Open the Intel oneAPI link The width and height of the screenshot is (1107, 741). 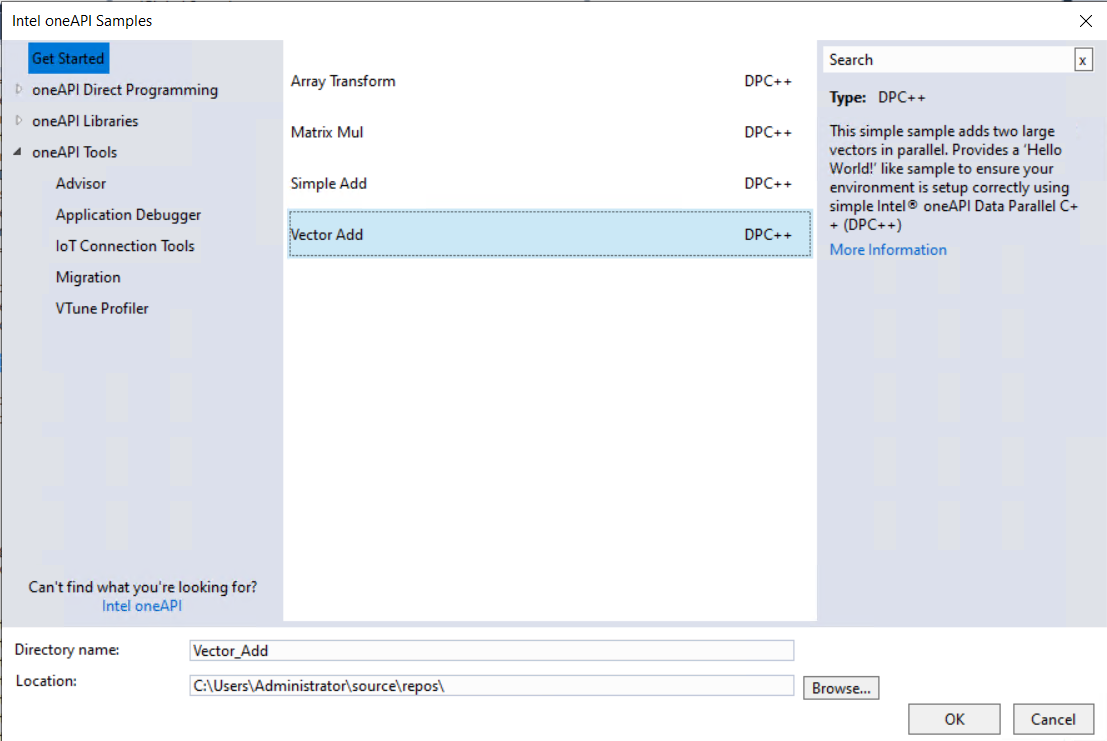(x=142, y=606)
